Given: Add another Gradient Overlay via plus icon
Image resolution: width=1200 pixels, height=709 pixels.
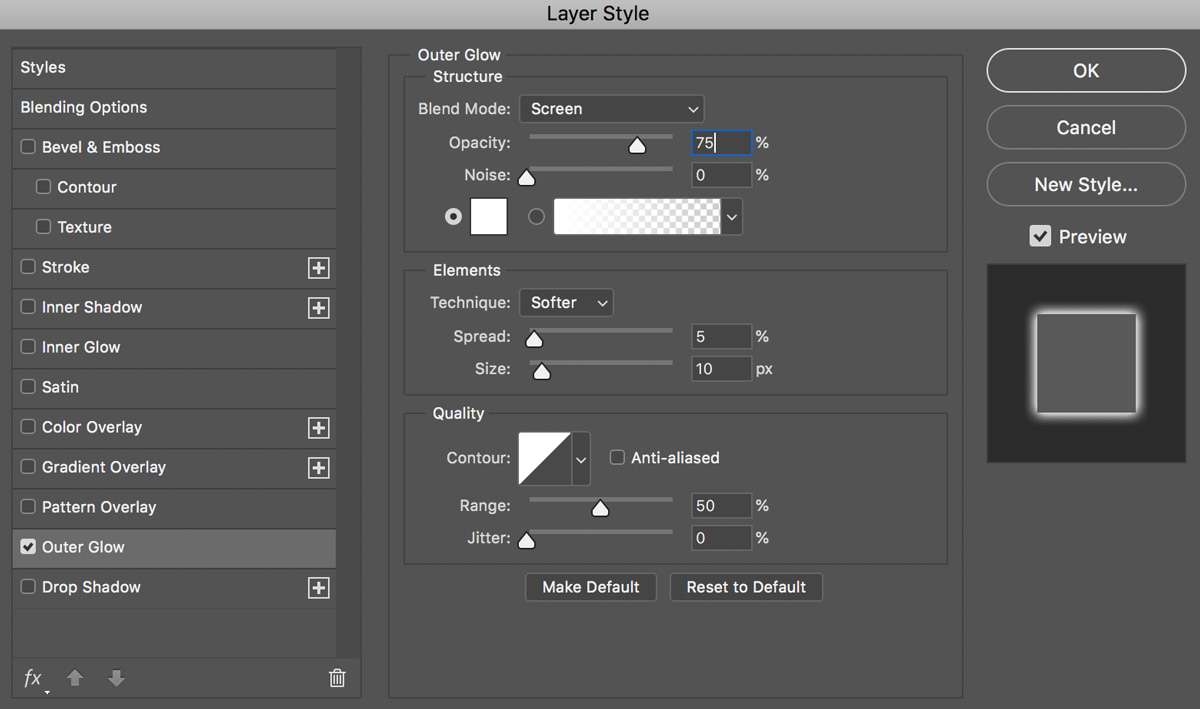Looking at the screenshot, I should [x=318, y=468].
